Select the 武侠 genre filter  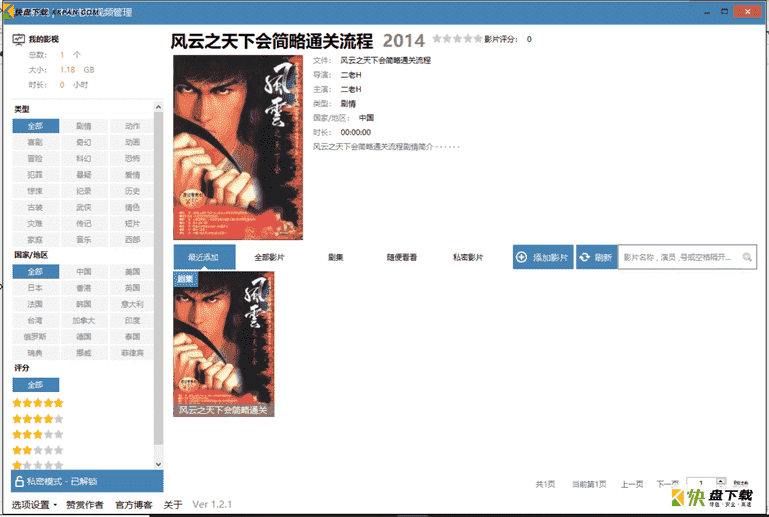click(84, 207)
